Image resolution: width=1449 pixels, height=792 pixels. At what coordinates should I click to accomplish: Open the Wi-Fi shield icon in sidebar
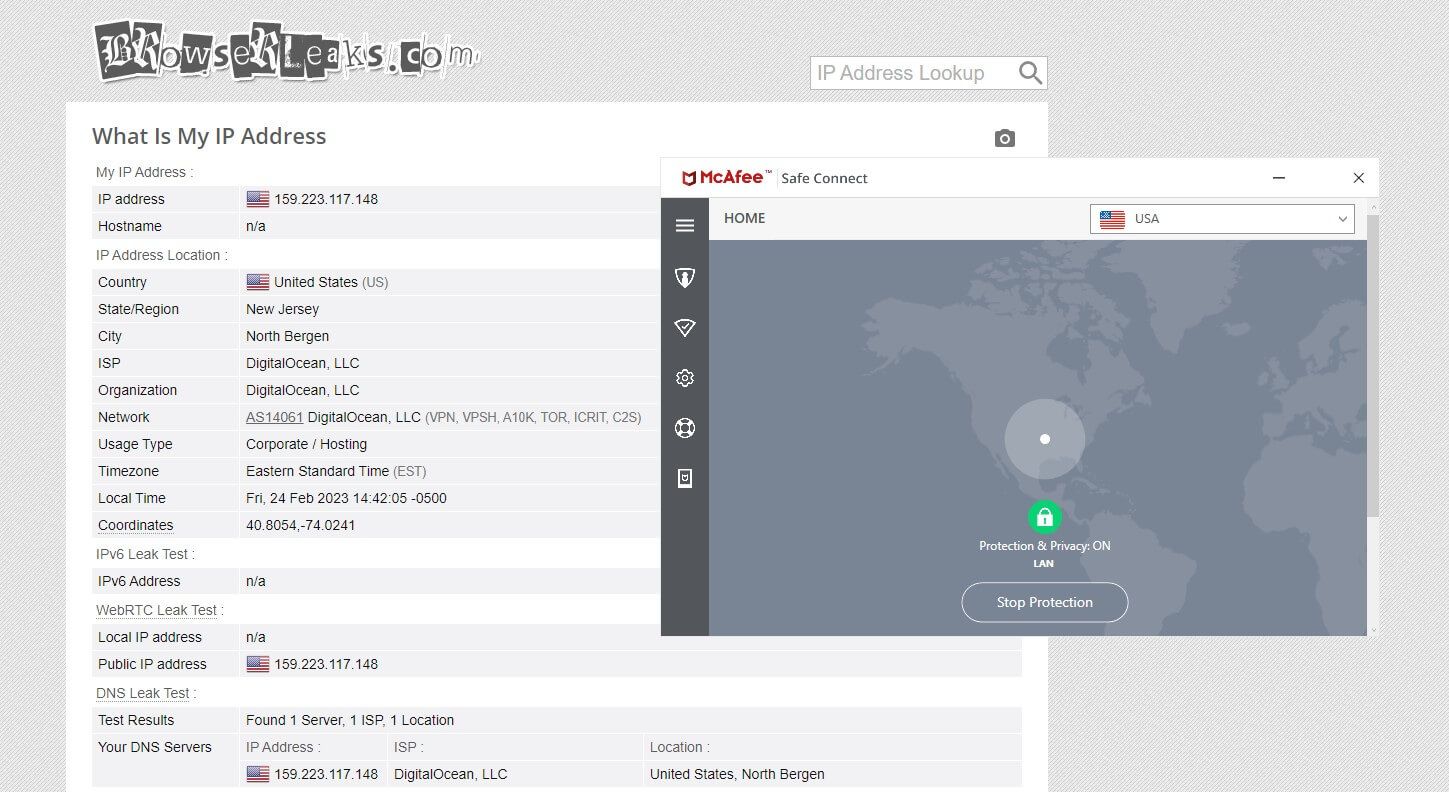coord(685,328)
